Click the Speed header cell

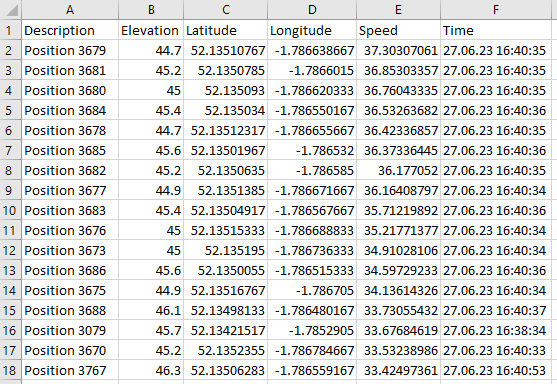coord(399,30)
